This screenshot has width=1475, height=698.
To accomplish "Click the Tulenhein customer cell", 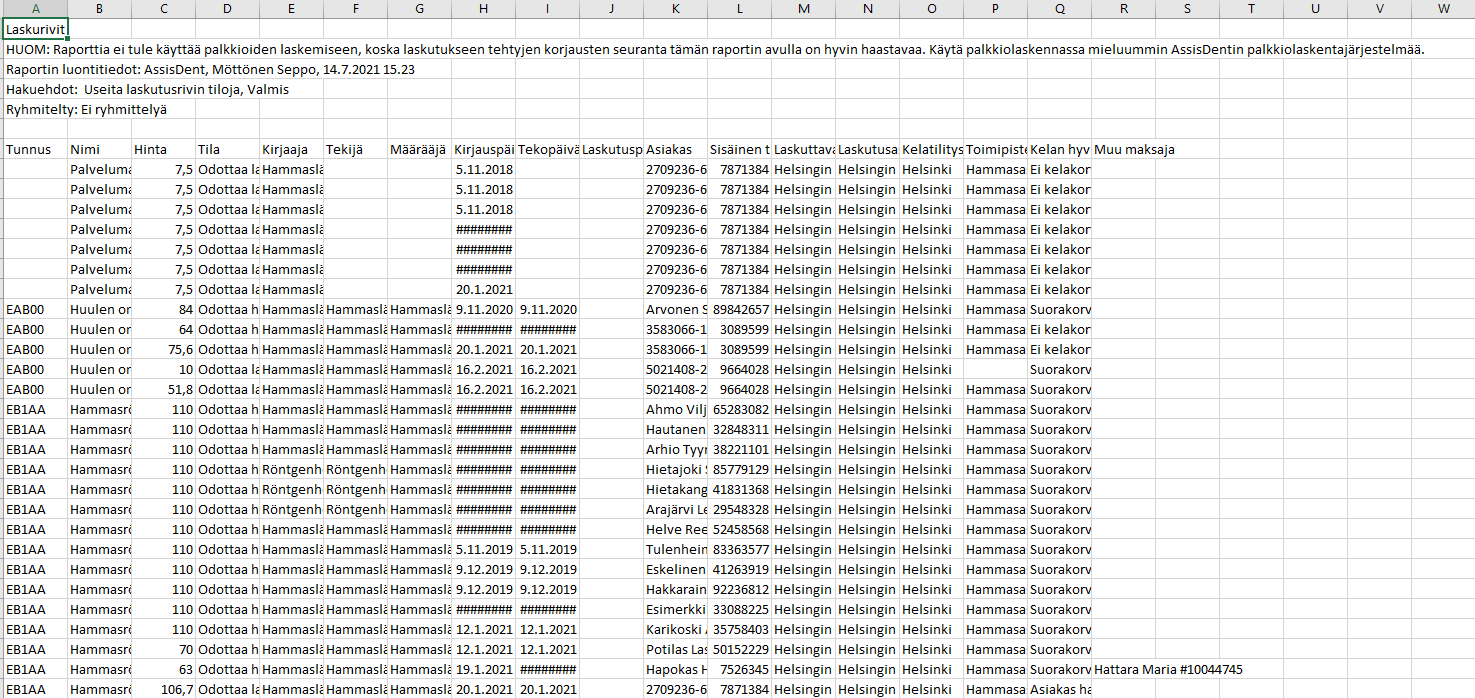I will coord(675,549).
